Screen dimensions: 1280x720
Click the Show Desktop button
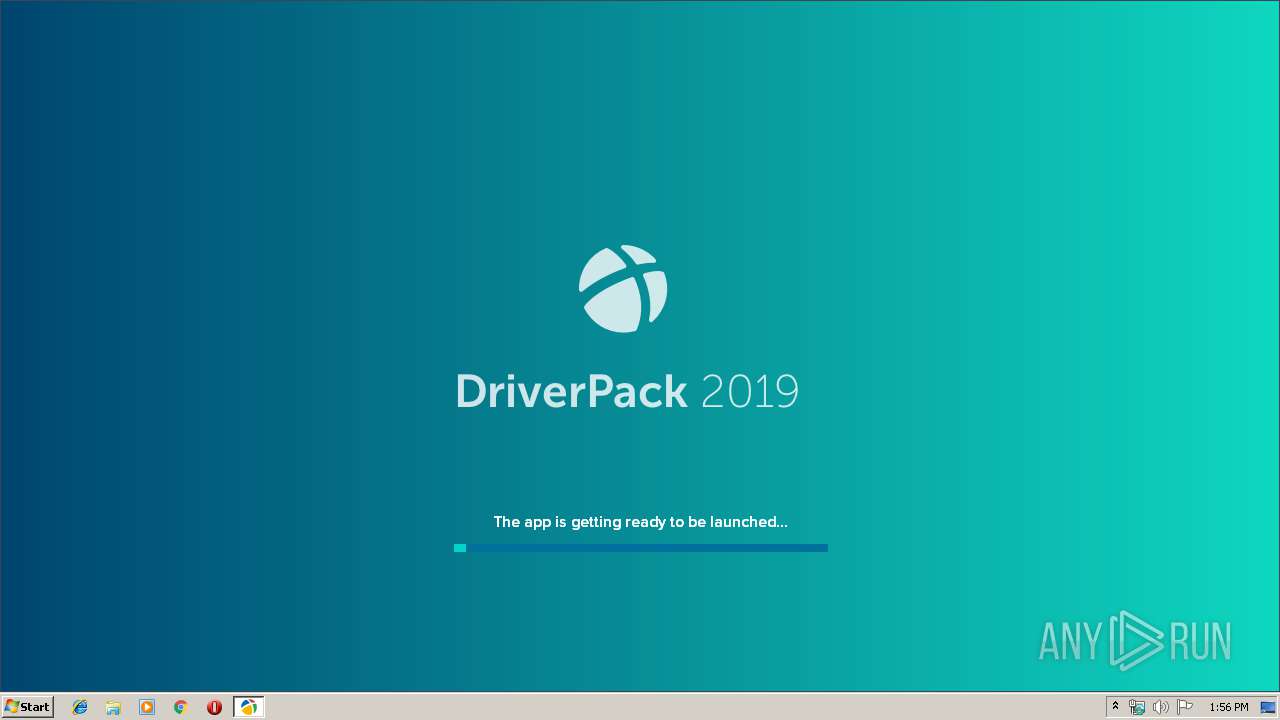tap(1268, 707)
